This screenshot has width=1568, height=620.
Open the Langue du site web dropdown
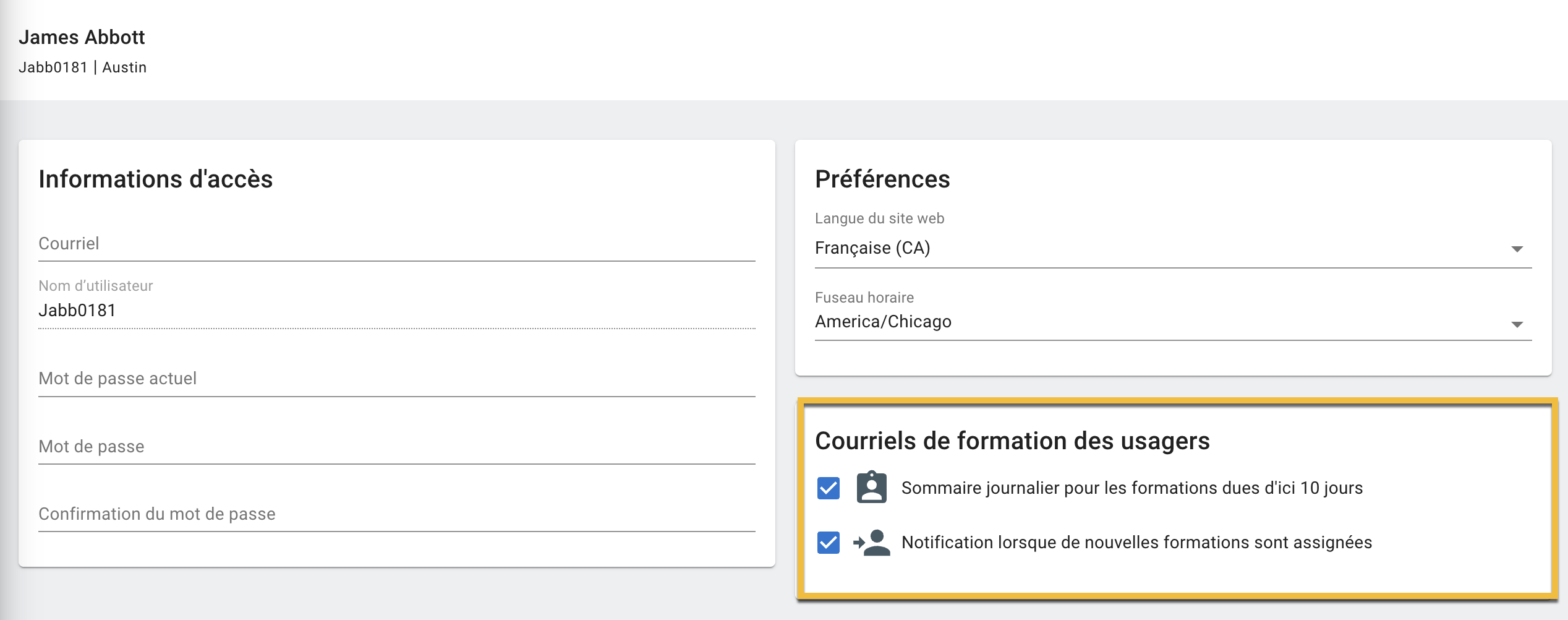coord(1162,248)
